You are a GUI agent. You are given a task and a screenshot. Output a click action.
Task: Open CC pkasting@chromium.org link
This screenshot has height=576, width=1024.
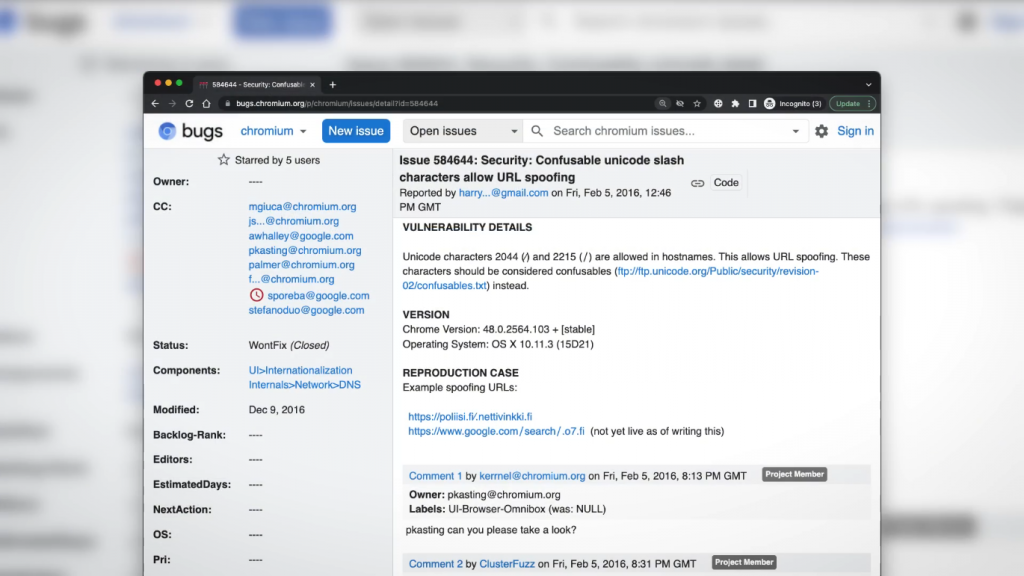pos(305,251)
